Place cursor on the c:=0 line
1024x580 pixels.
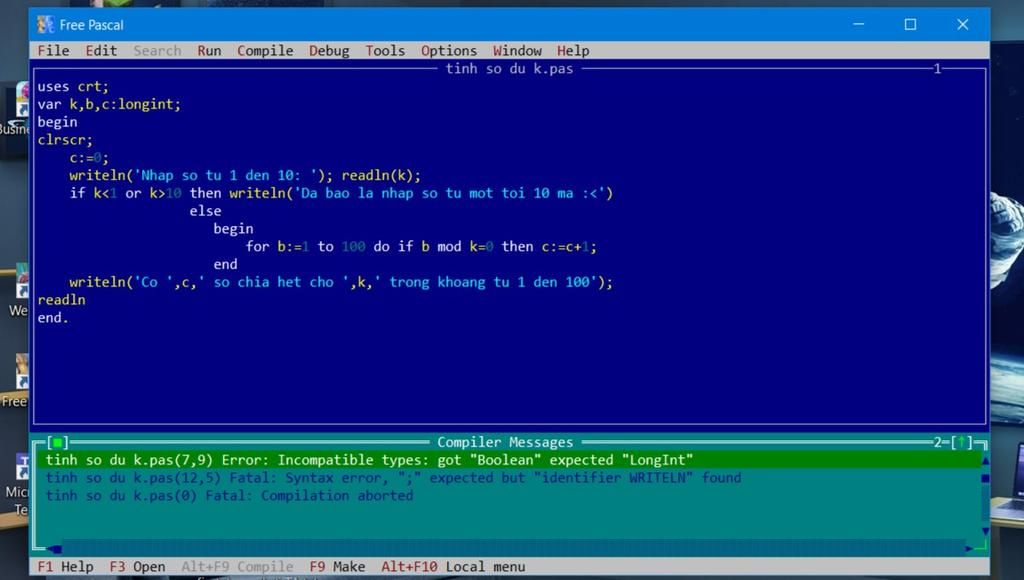tap(89, 158)
